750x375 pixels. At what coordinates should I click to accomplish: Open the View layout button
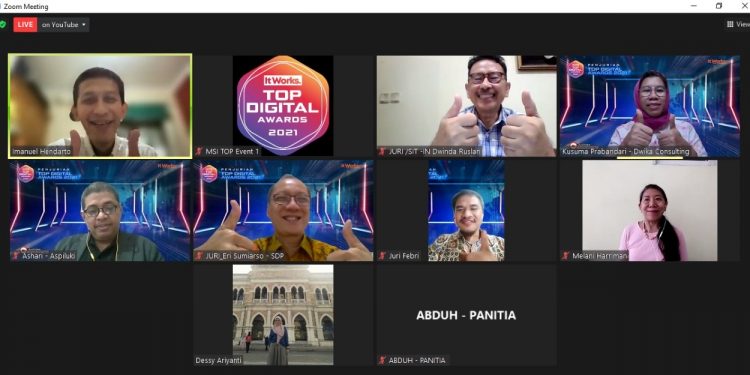738,24
